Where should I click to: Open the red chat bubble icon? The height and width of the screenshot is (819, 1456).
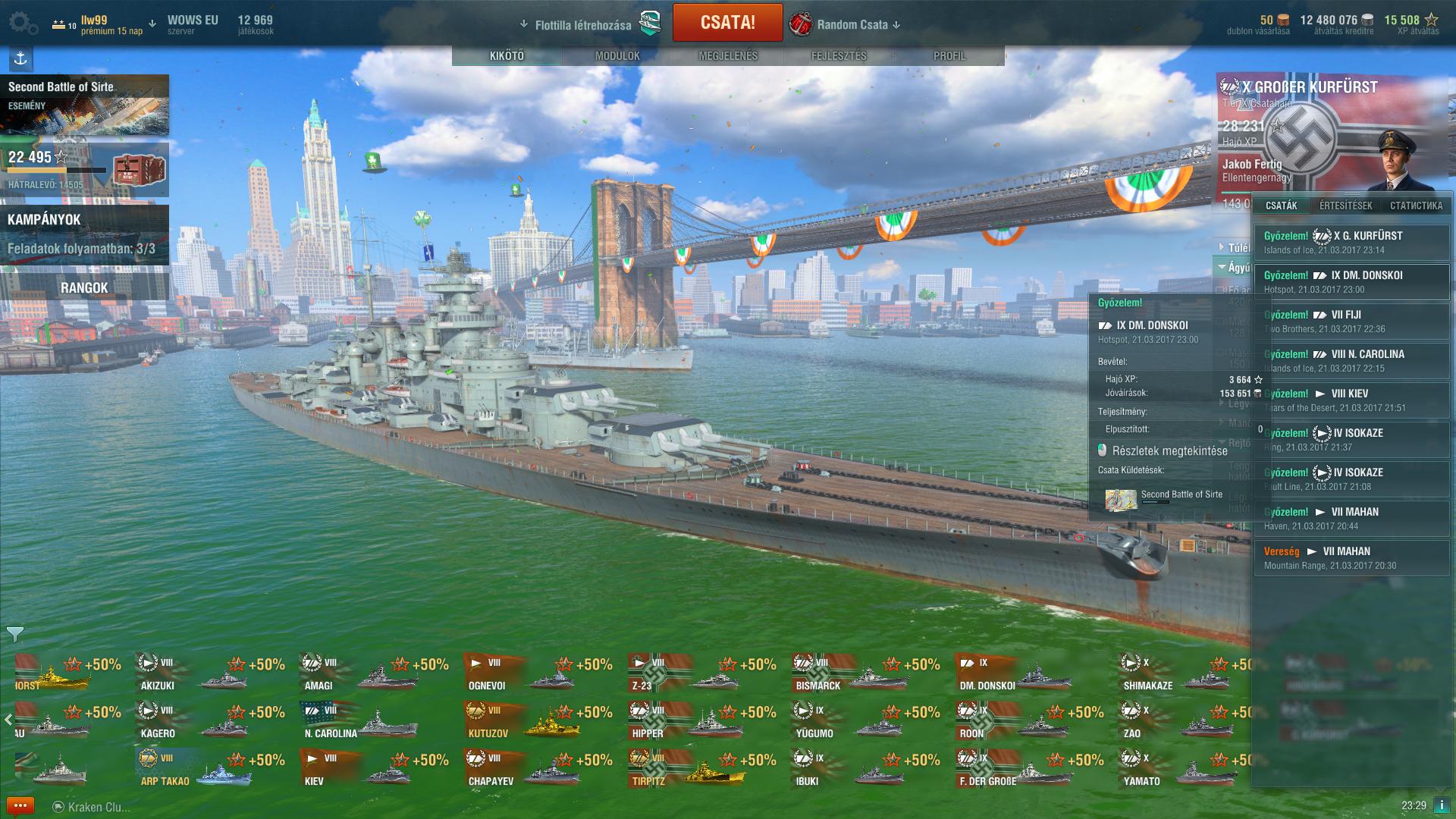(20, 806)
